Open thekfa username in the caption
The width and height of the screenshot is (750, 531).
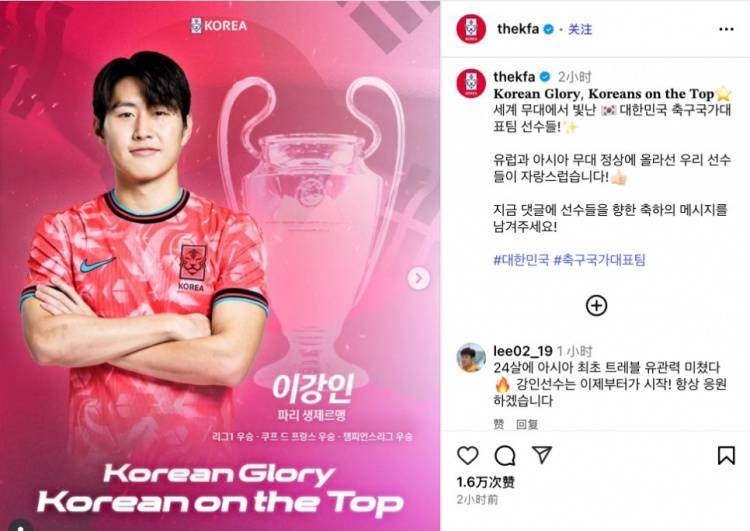pos(514,77)
